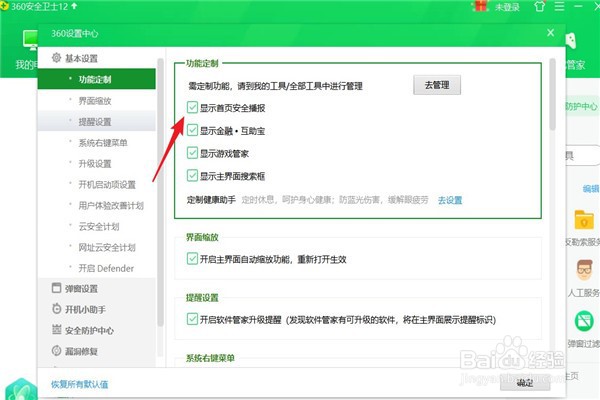
Task: Click the upgrade arrow next to 360安全卫士12
Action: [x=74, y=6]
